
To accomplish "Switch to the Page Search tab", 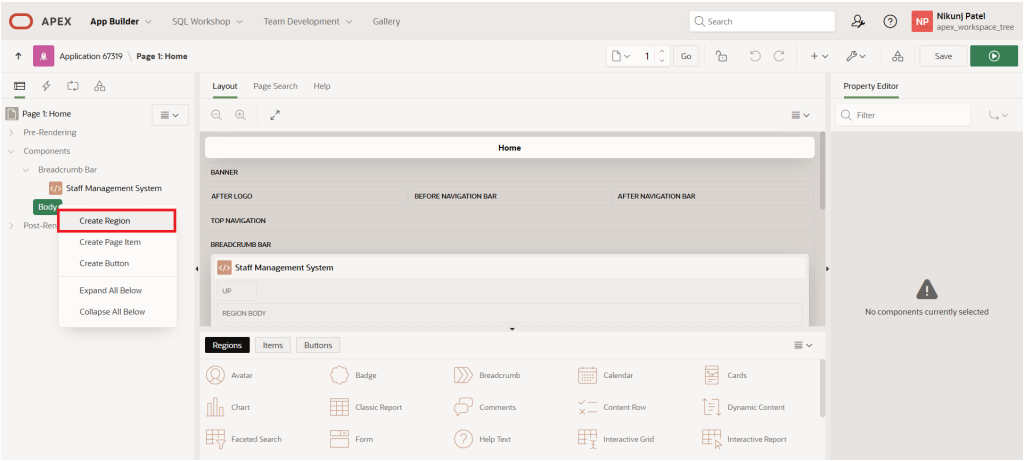I will [275, 87].
